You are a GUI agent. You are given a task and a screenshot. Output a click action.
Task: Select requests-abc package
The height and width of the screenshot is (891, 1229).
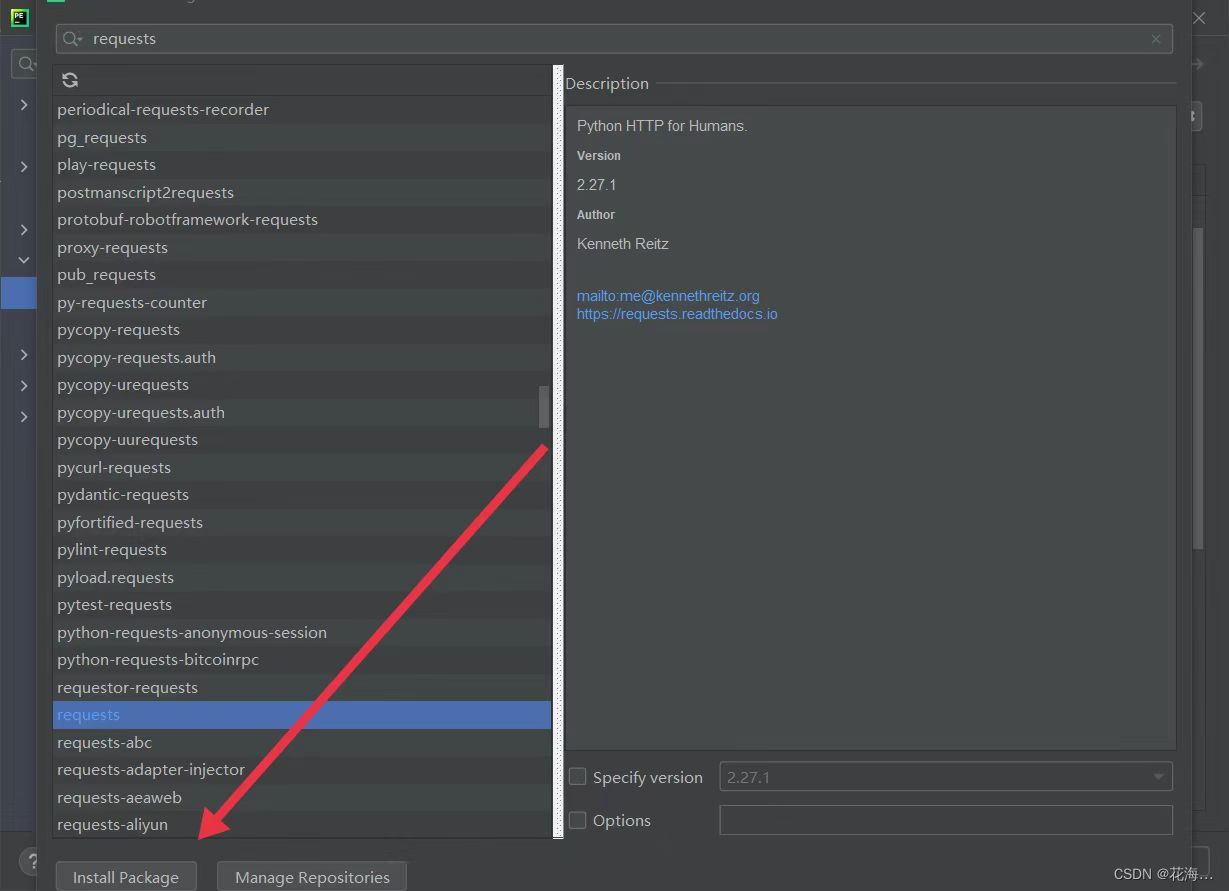click(302, 743)
